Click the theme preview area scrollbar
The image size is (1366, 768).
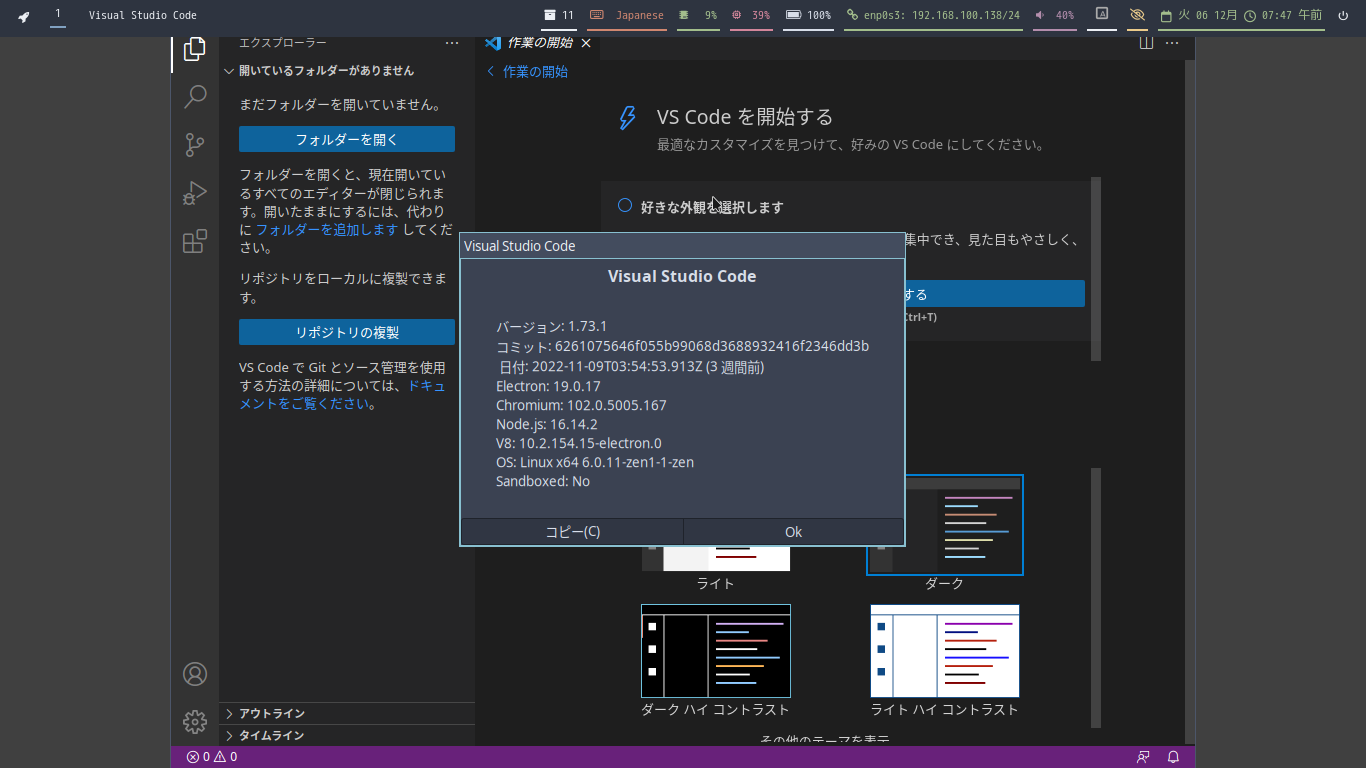pos(1096,598)
